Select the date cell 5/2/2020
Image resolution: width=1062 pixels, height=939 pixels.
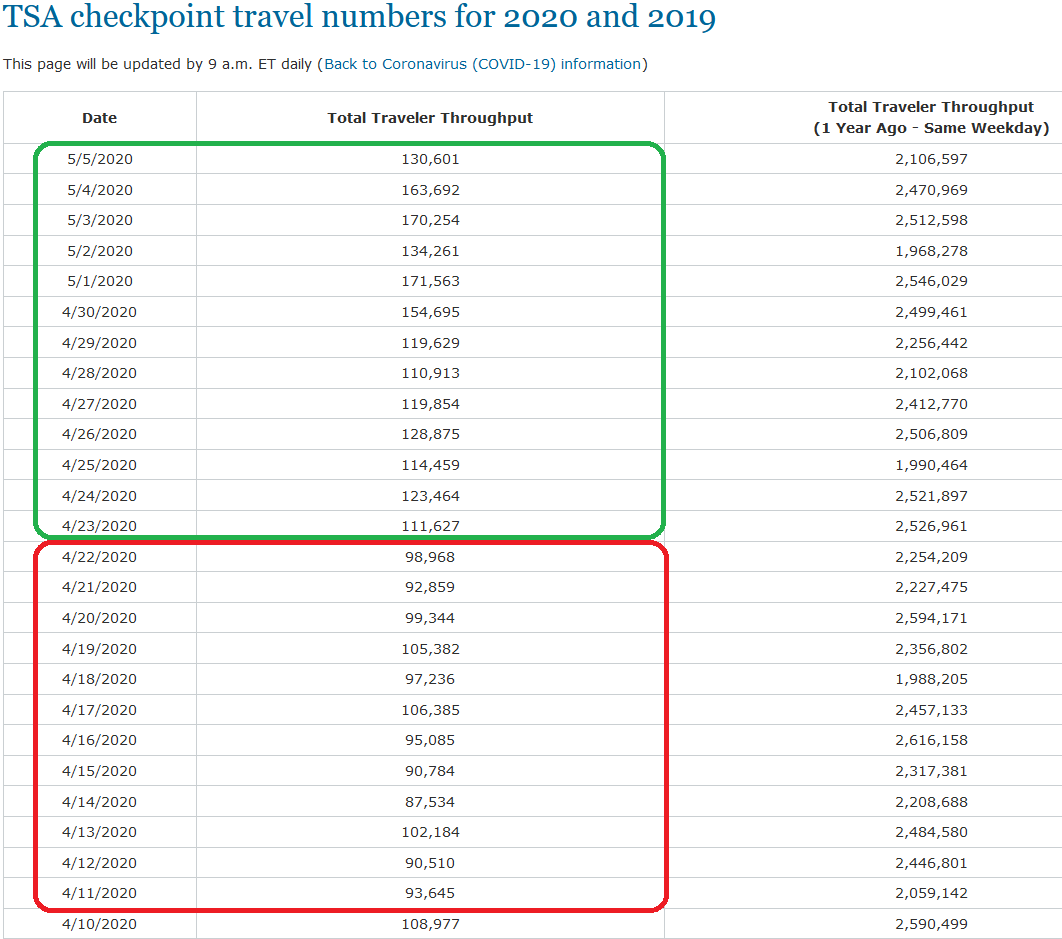point(100,251)
